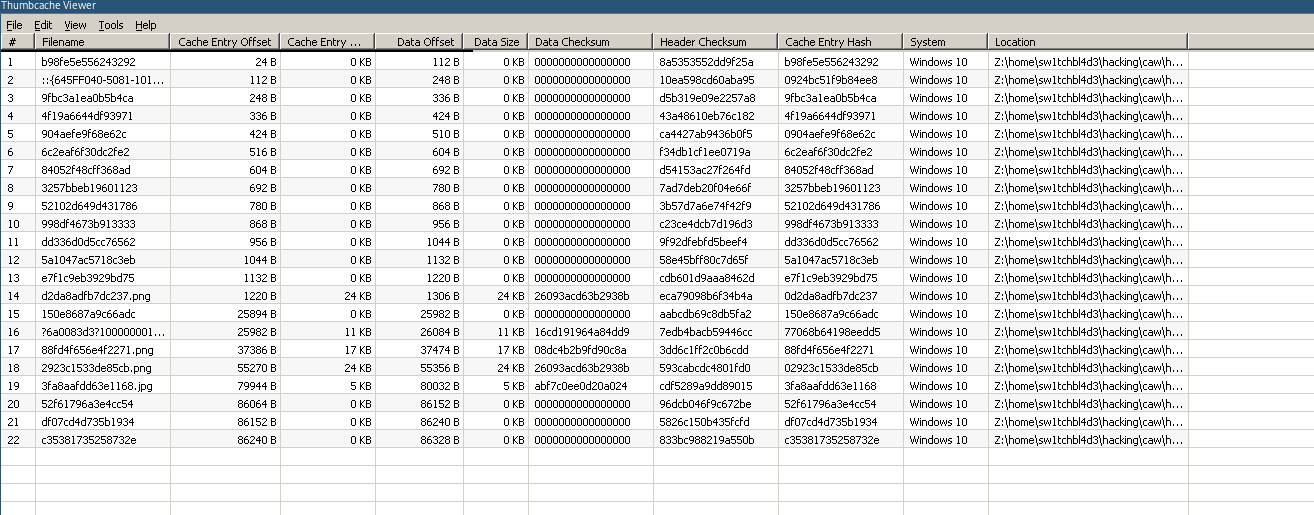This screenshot has height=515, width=1314.
Task: Open the File menu
Action: 14,25
